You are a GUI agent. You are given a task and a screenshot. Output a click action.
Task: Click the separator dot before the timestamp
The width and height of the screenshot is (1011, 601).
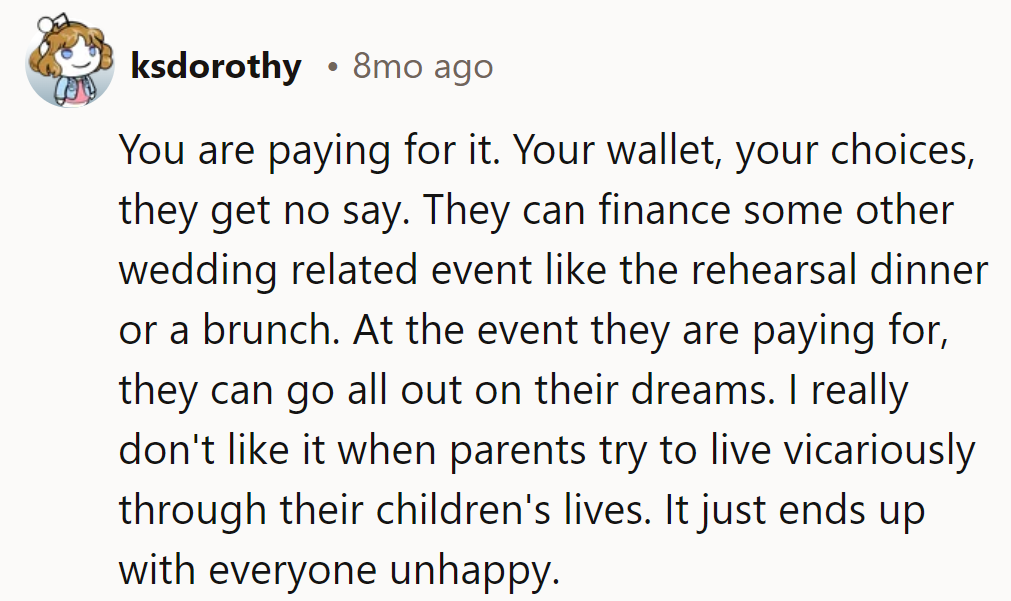point(331,67)
